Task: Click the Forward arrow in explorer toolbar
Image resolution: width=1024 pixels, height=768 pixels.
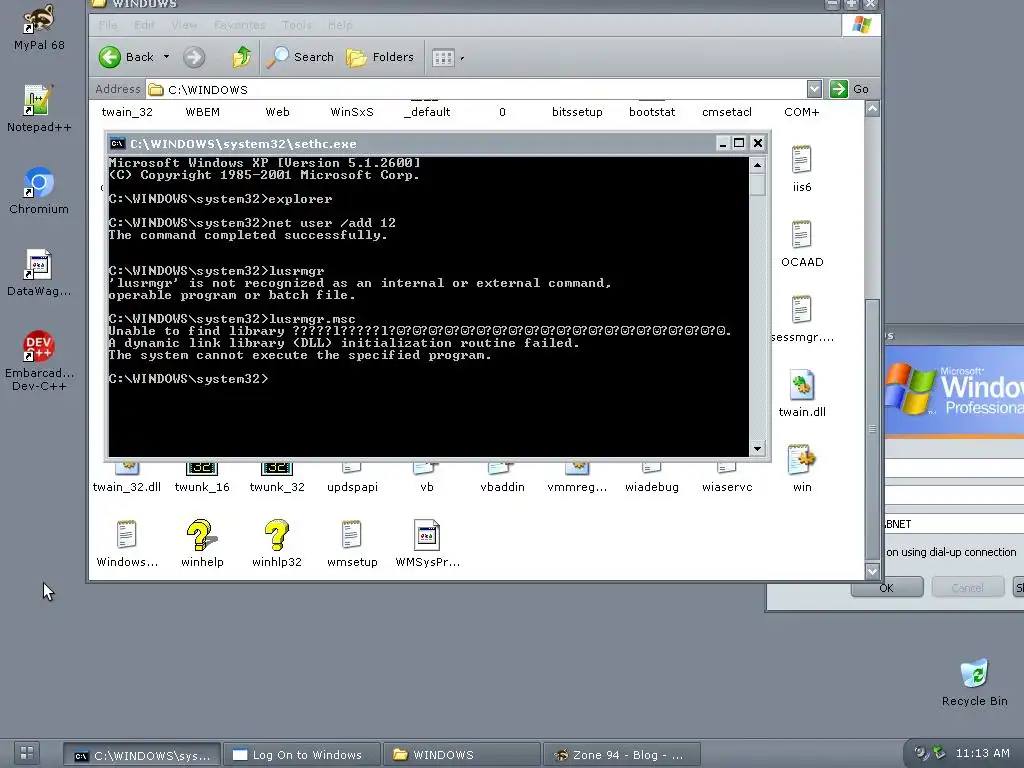Action: coord(193,57)
